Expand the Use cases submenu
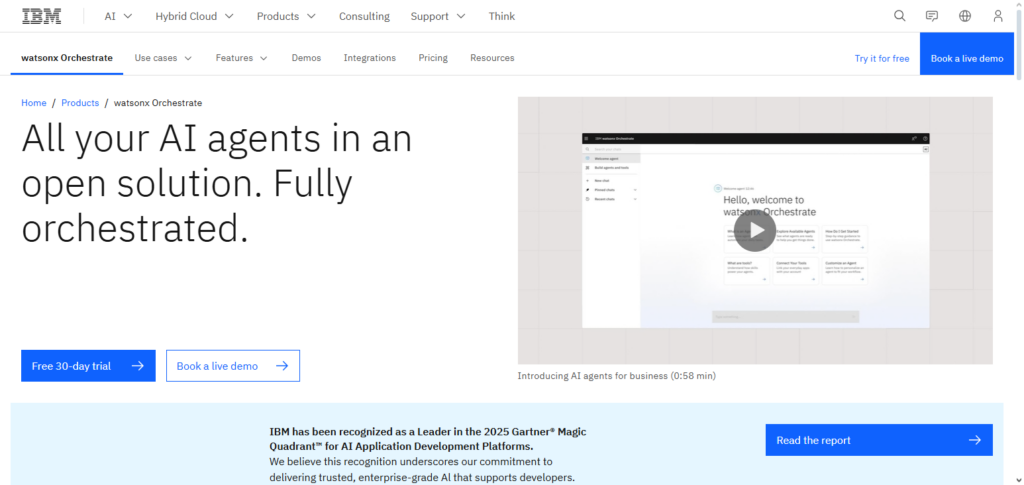Image resolution: width=1024 pixels, height=485 pixels. pos(163,58)
